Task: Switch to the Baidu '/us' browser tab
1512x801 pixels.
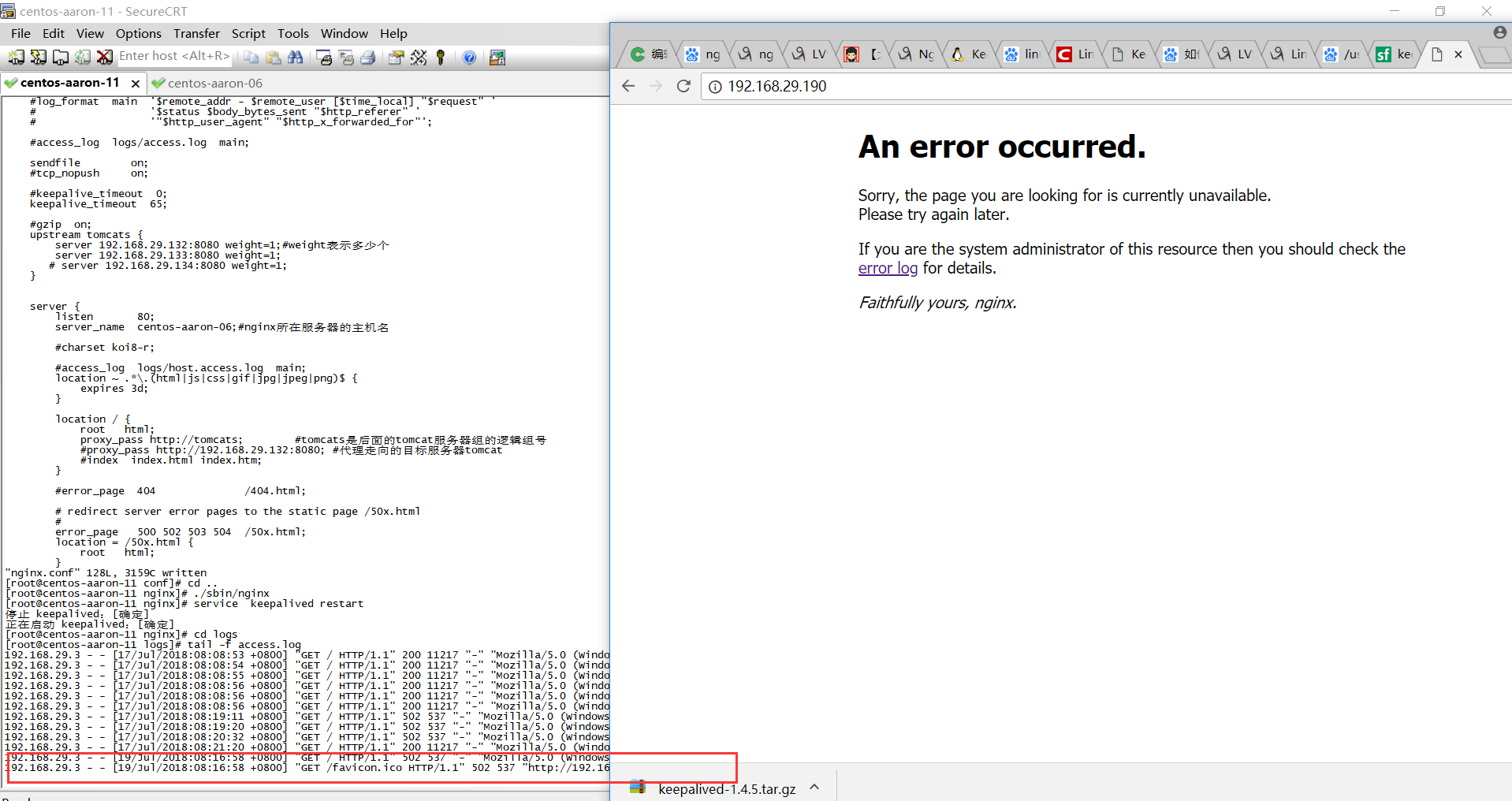Action: click(1342, 54)
